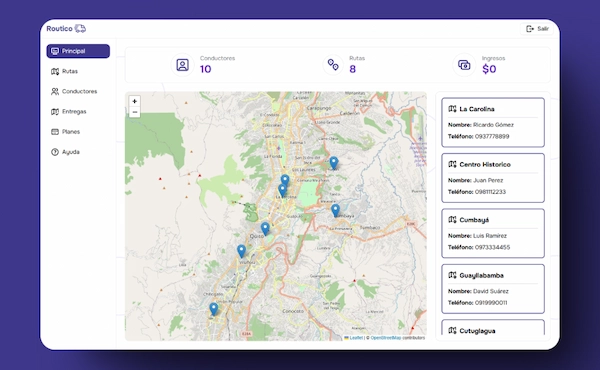The image size is (600, 370).
Task: Select the La Carolina route card
Action: point(493,122)
